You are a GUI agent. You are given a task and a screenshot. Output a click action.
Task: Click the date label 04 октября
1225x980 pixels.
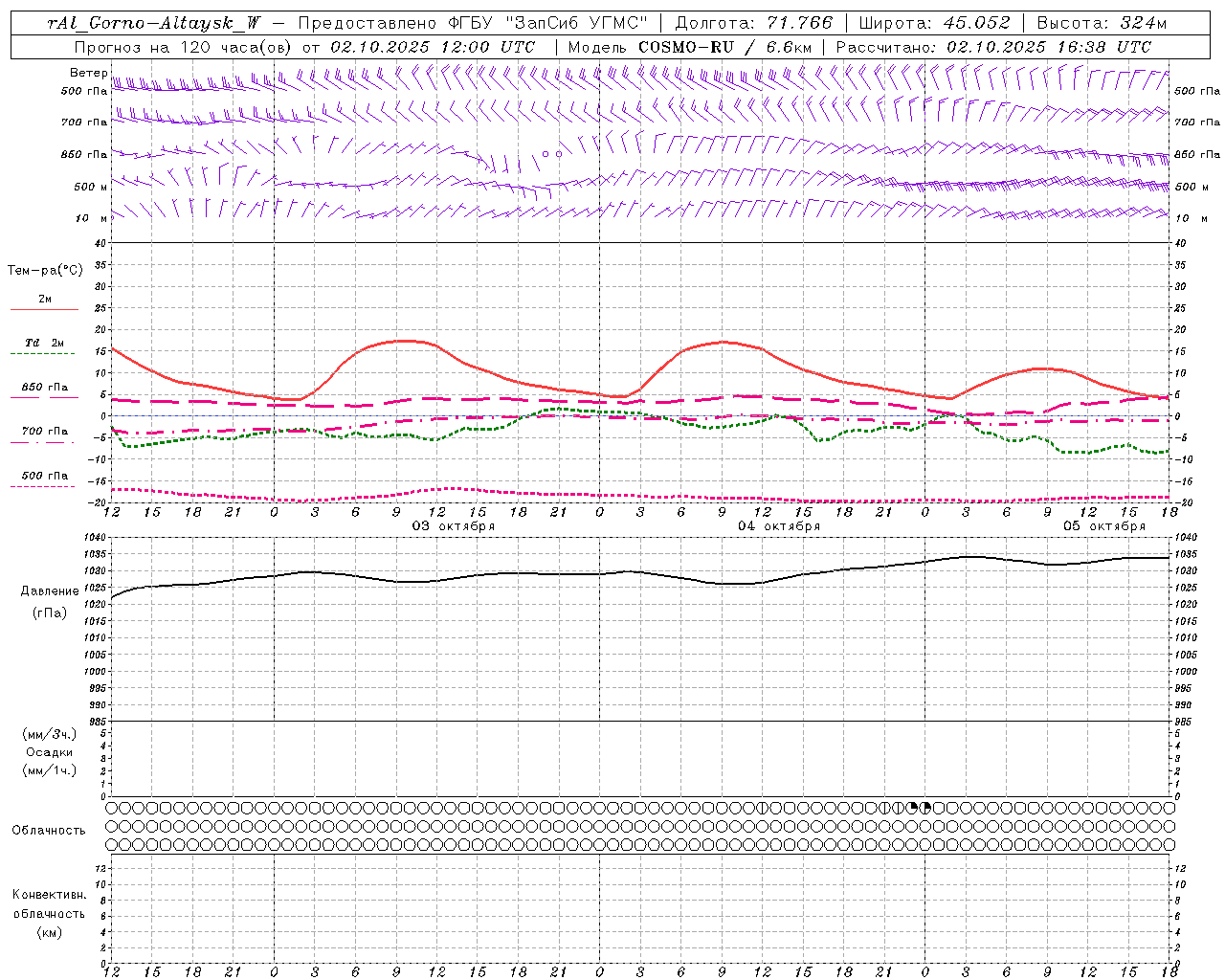click(779, 526)
